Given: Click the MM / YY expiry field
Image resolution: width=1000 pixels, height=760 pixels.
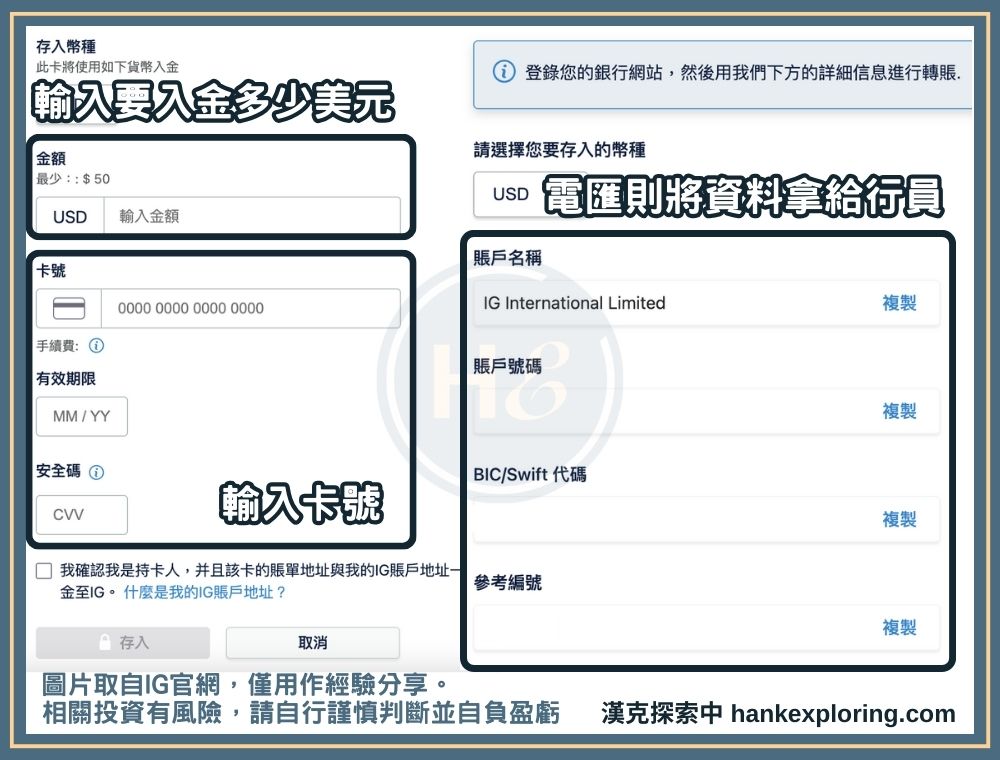Looking at the screenshot, I should pyautogui.click(x=82, y=416).
